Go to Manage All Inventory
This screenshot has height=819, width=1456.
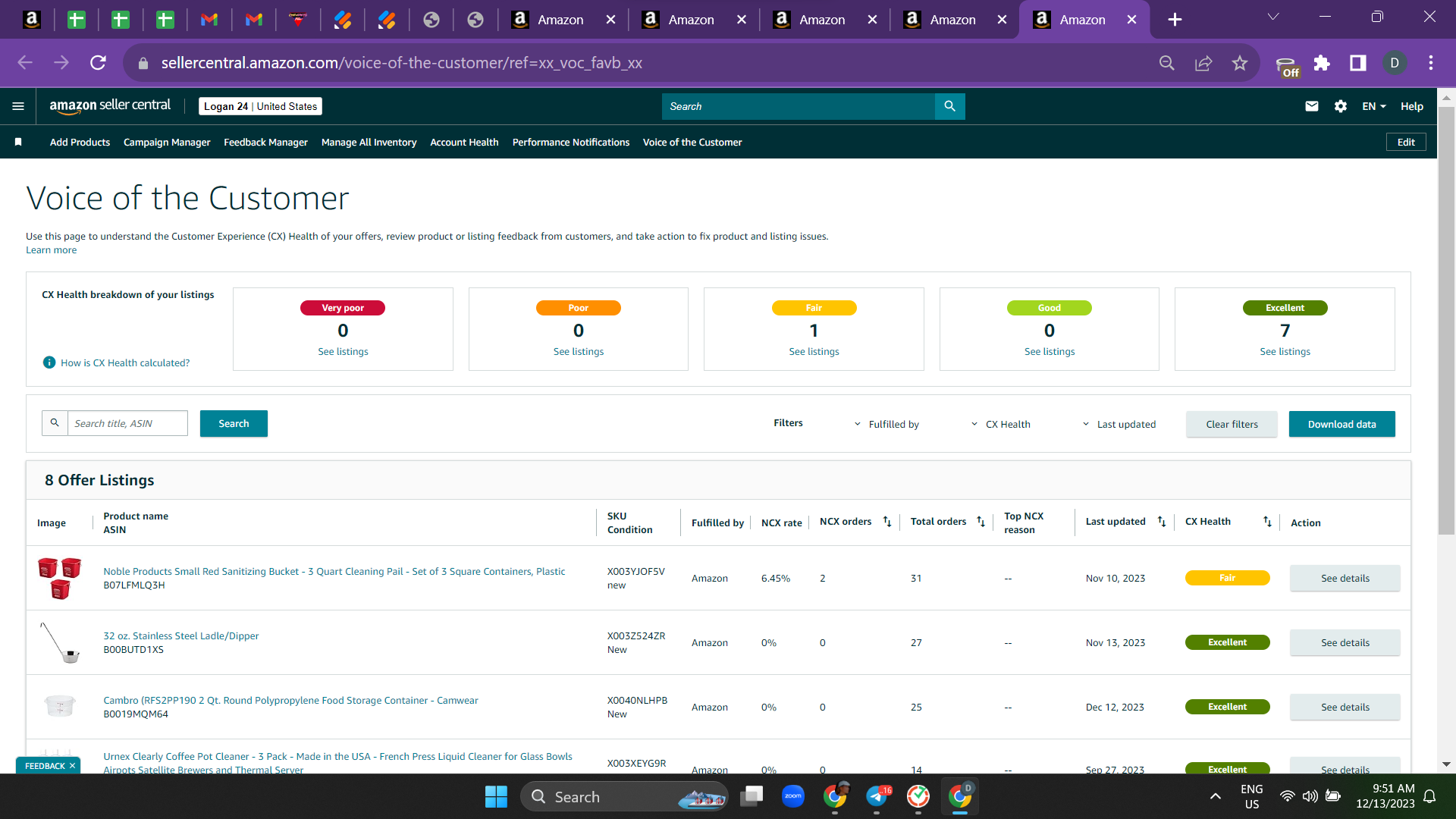coord(369,142)
